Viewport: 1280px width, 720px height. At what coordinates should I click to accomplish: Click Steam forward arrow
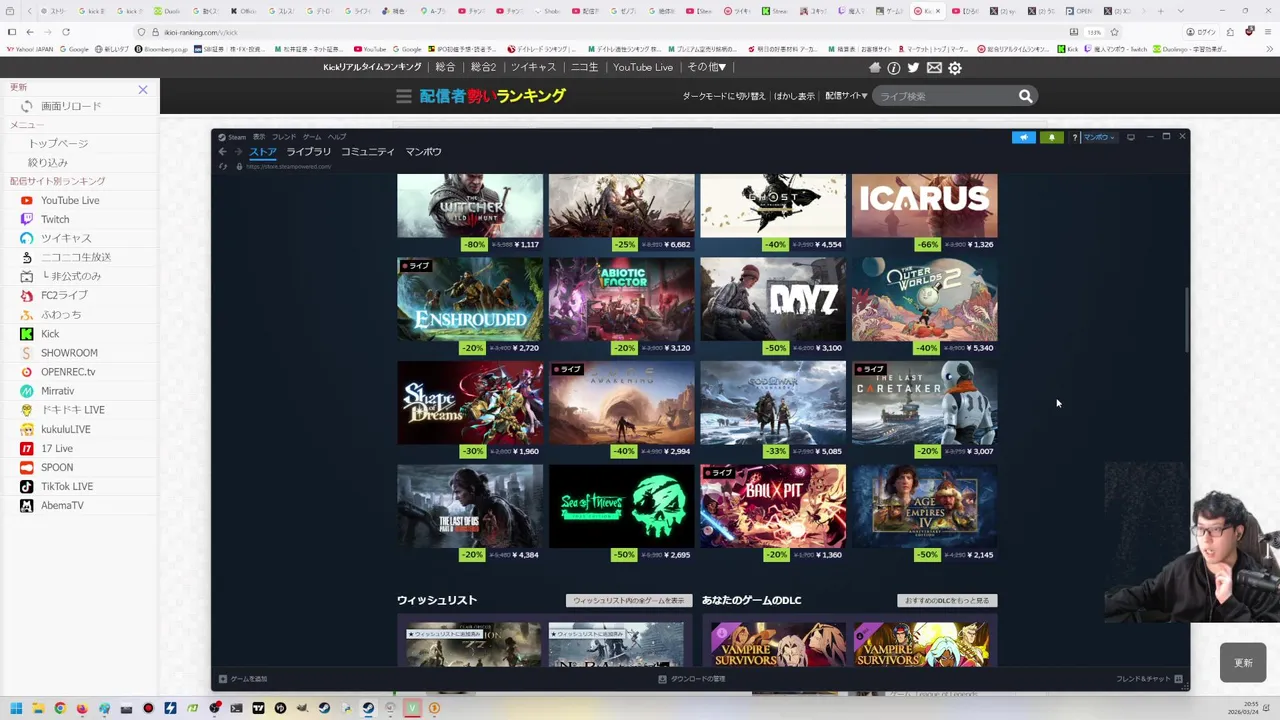pos(238,152)
